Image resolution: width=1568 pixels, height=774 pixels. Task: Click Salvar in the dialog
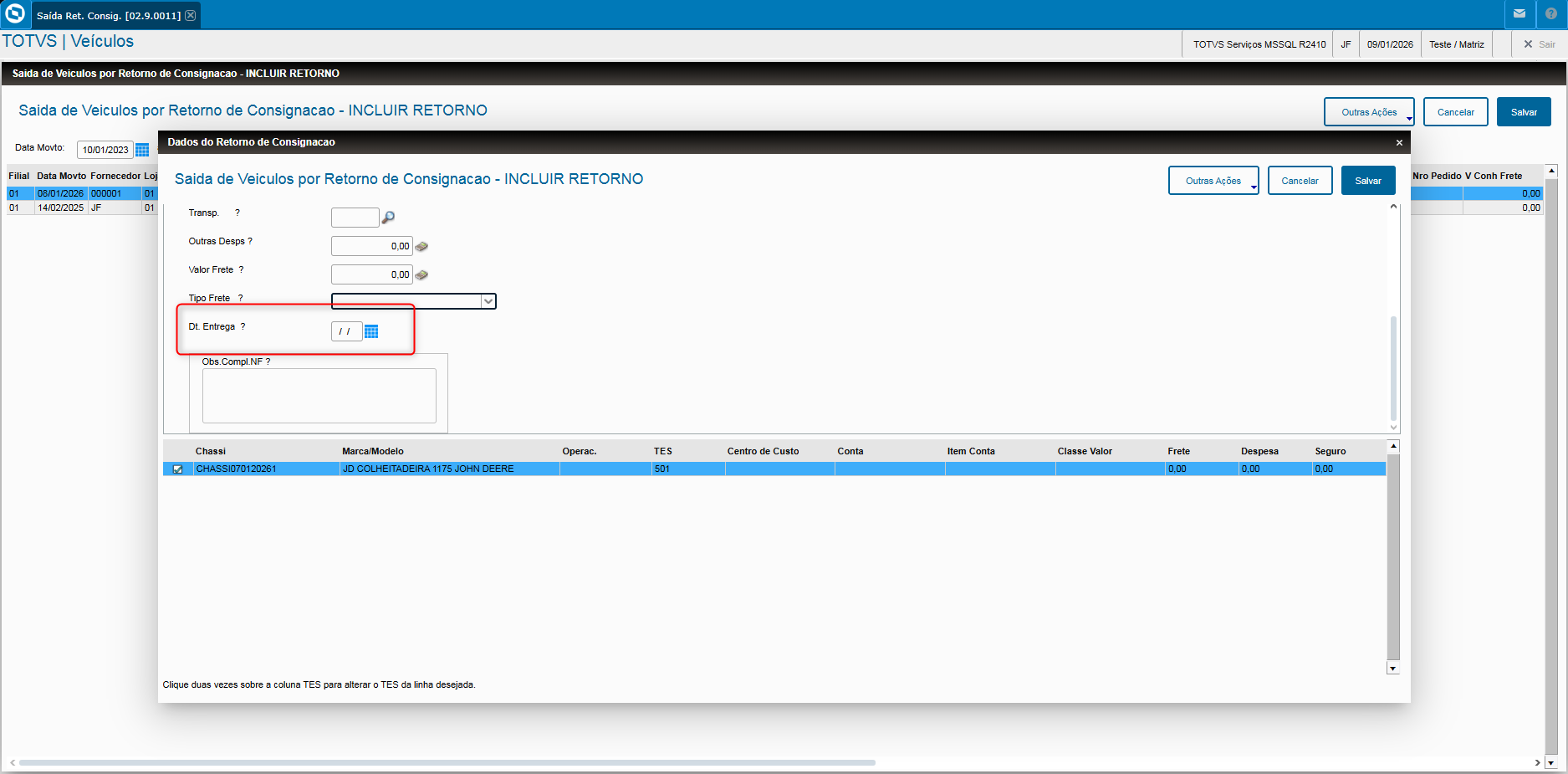(x=1368, y=181)
